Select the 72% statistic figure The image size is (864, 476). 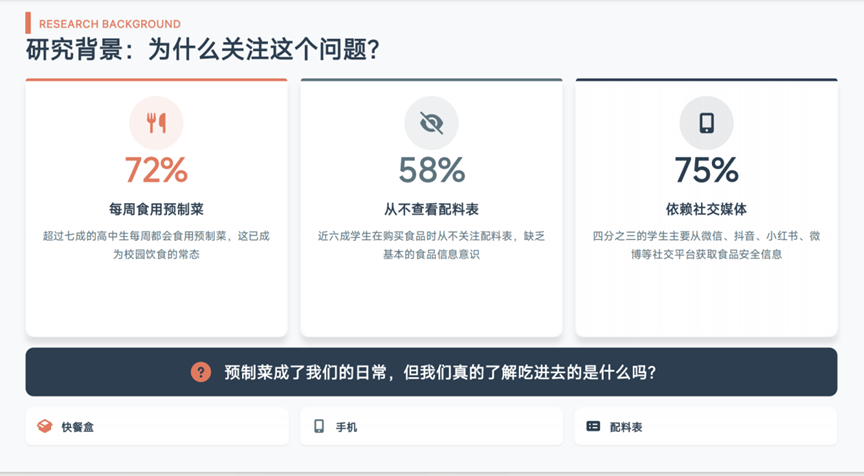pyautogui.click(x=156, y=171)
